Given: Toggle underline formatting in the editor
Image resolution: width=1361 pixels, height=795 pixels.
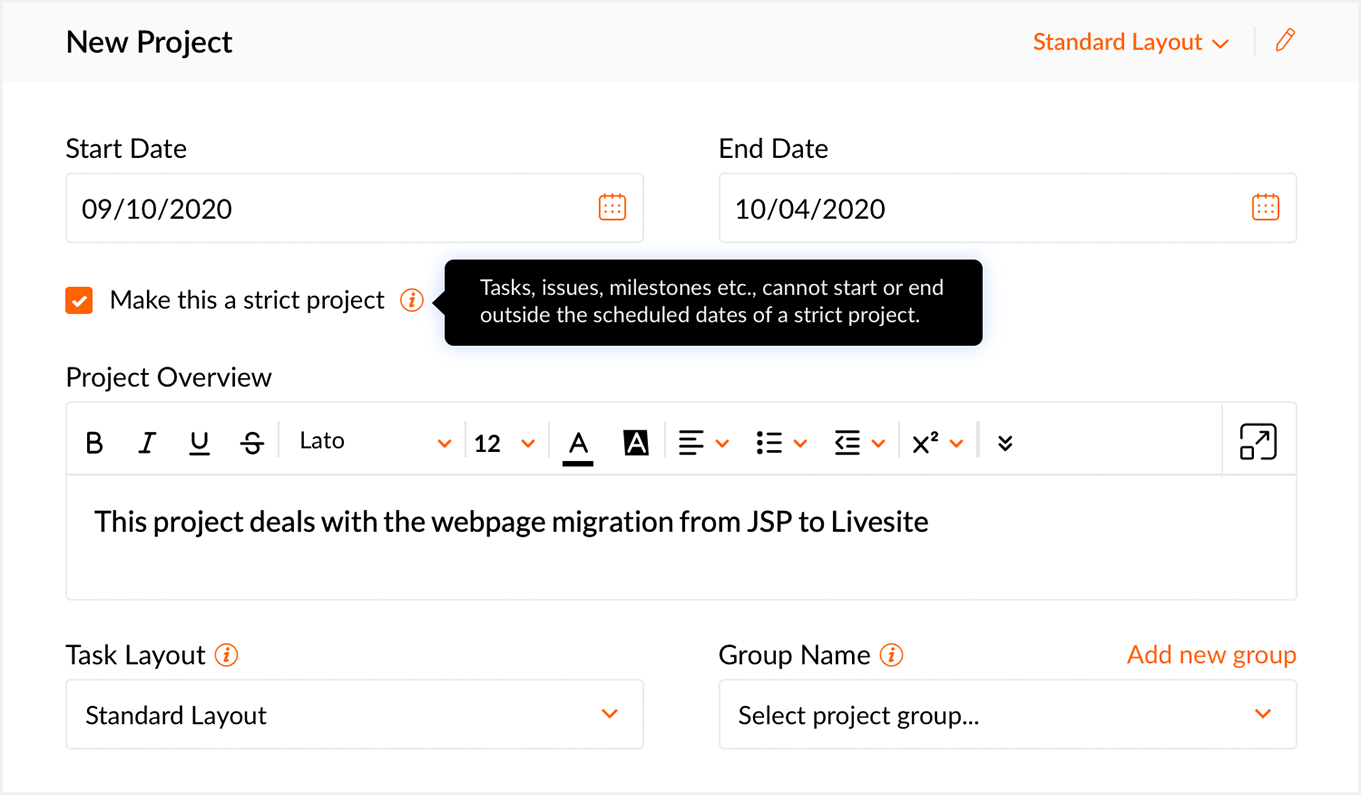Looking at the screenshot, I should pyautogui.click(x=199, y=443).
